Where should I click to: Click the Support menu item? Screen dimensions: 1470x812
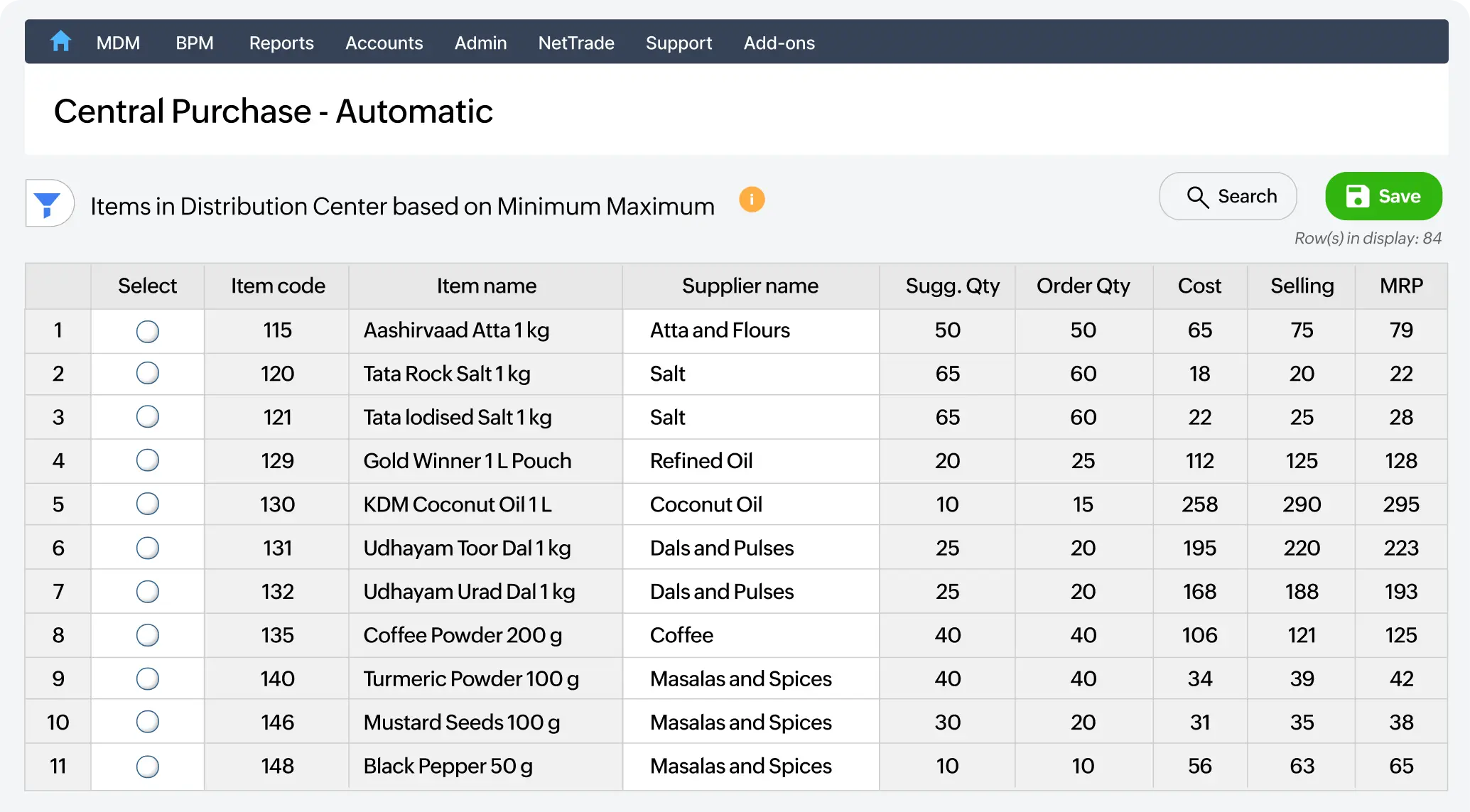point(679,43)
